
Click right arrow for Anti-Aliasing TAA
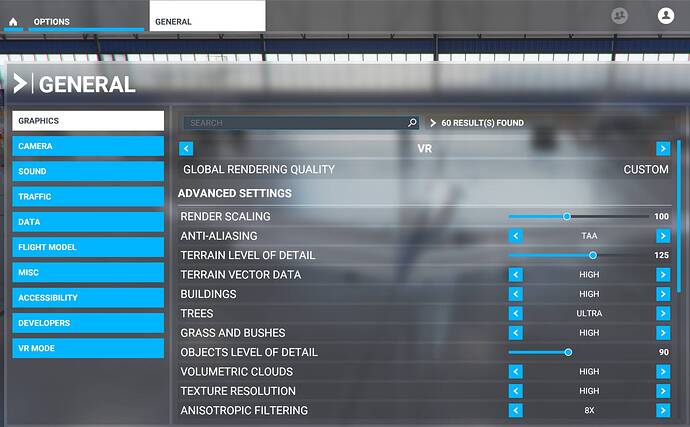point(662,236)
